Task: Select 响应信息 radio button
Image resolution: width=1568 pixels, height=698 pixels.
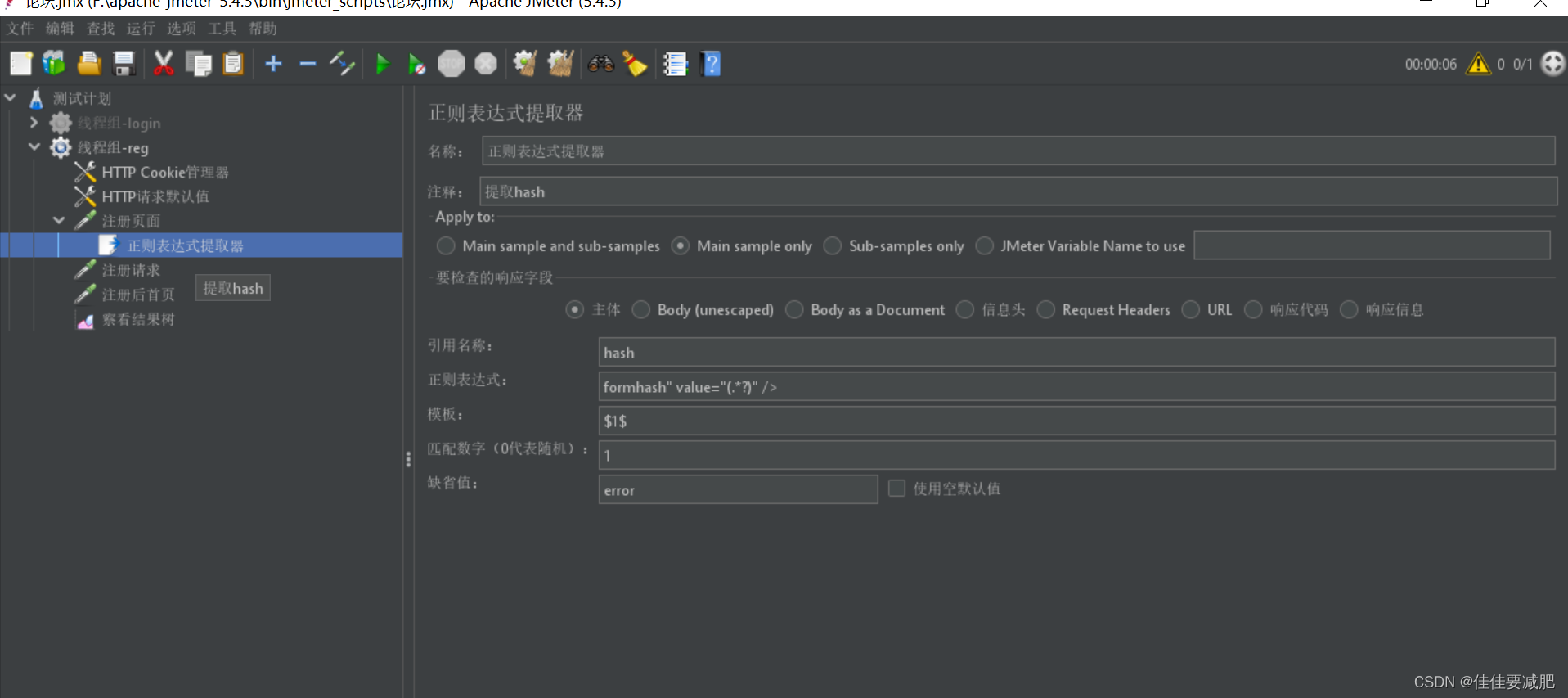Action: click(x=1349, y=309)
